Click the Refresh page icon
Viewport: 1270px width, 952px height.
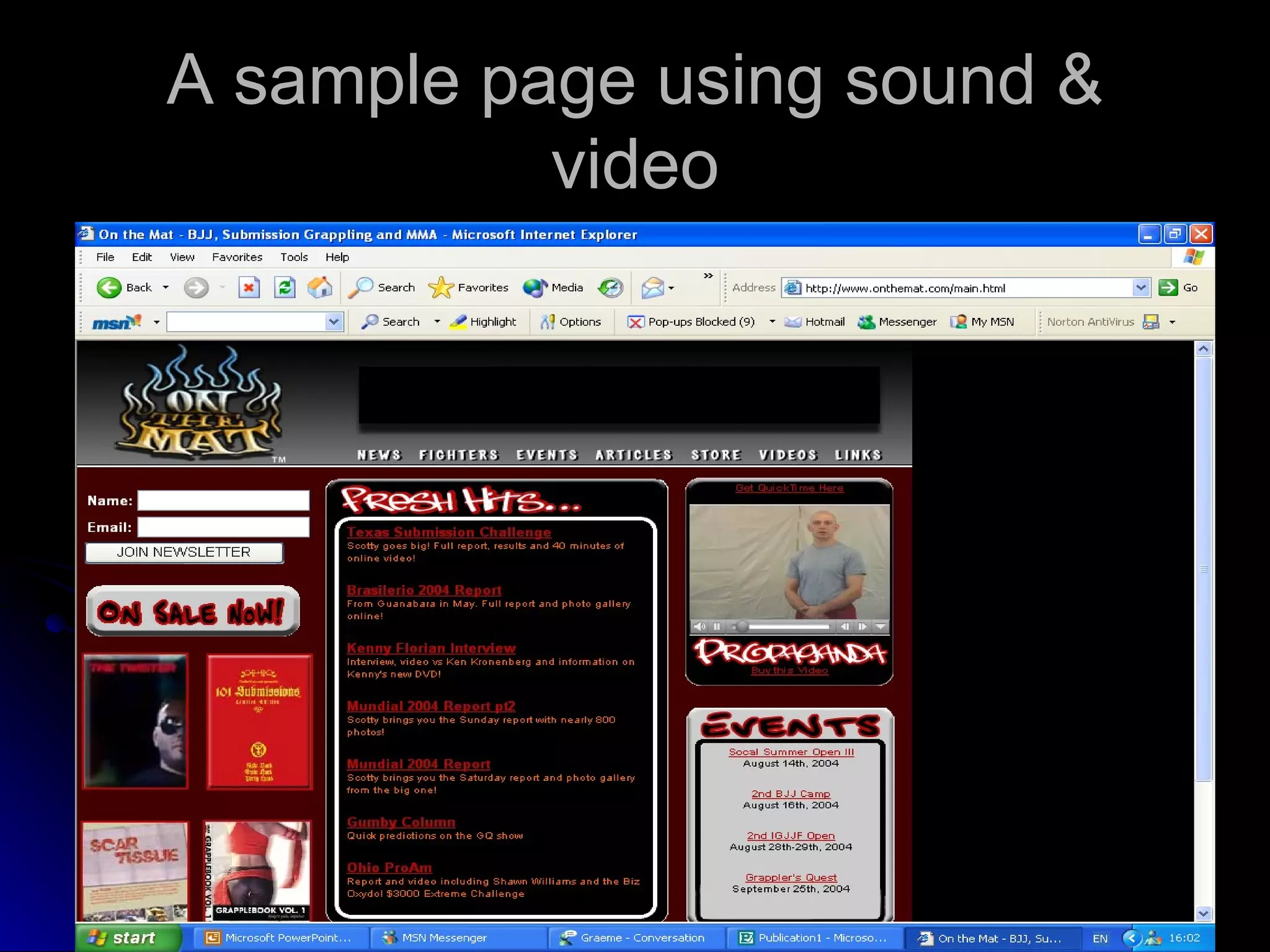tap(285, 288)
